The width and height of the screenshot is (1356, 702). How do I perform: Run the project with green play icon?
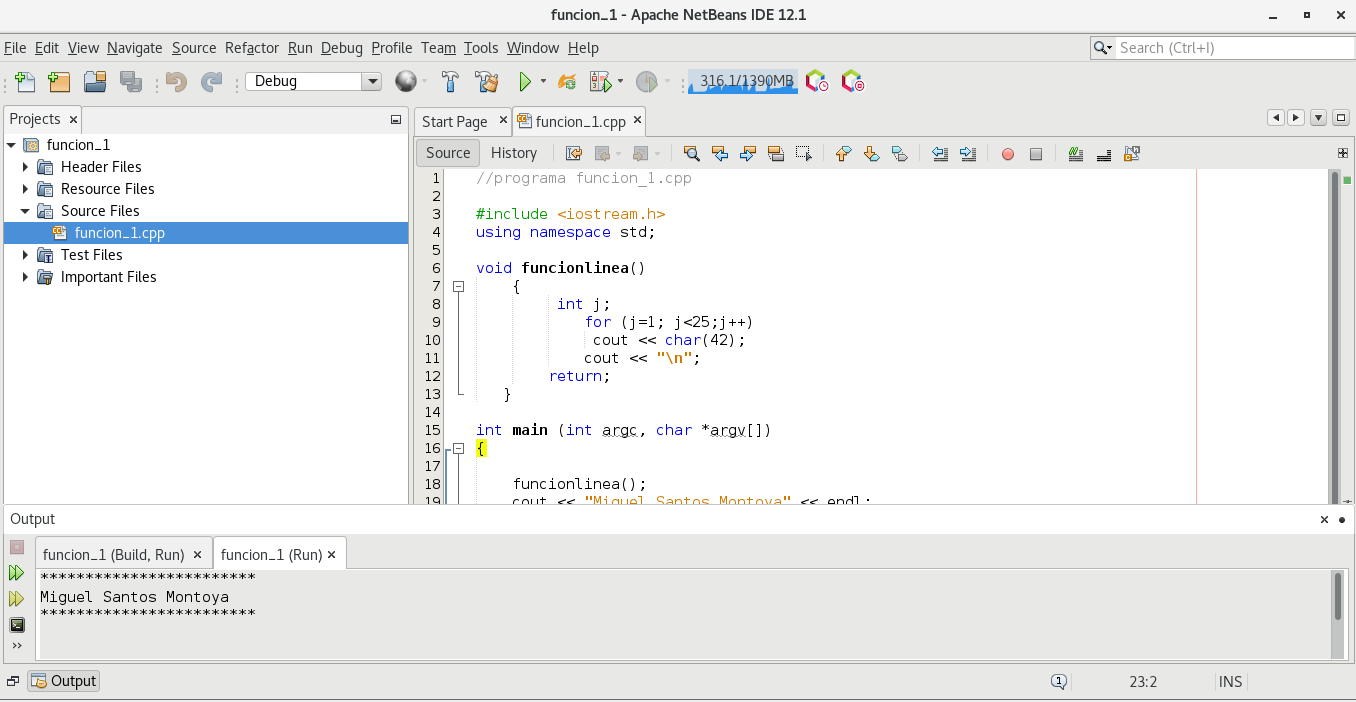coord(524,82)
